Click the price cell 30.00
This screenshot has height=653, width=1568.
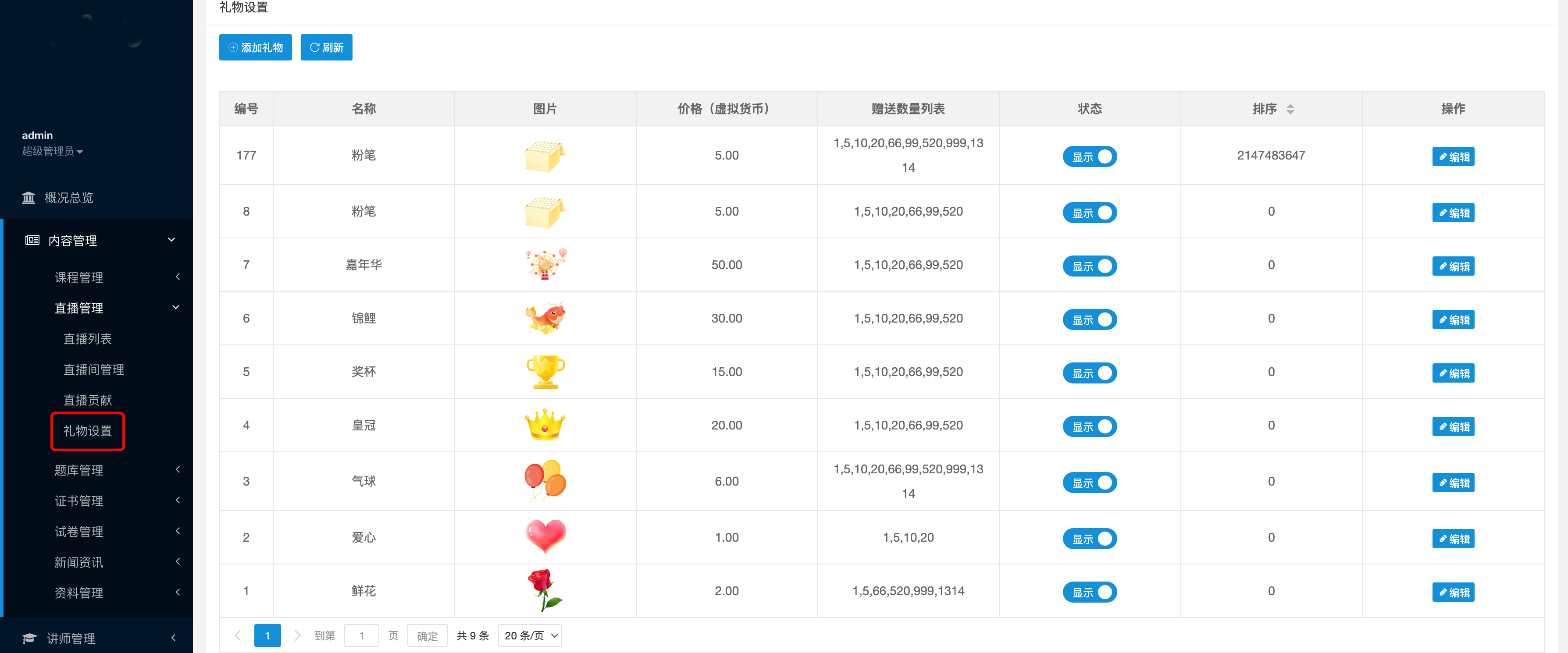727,318
